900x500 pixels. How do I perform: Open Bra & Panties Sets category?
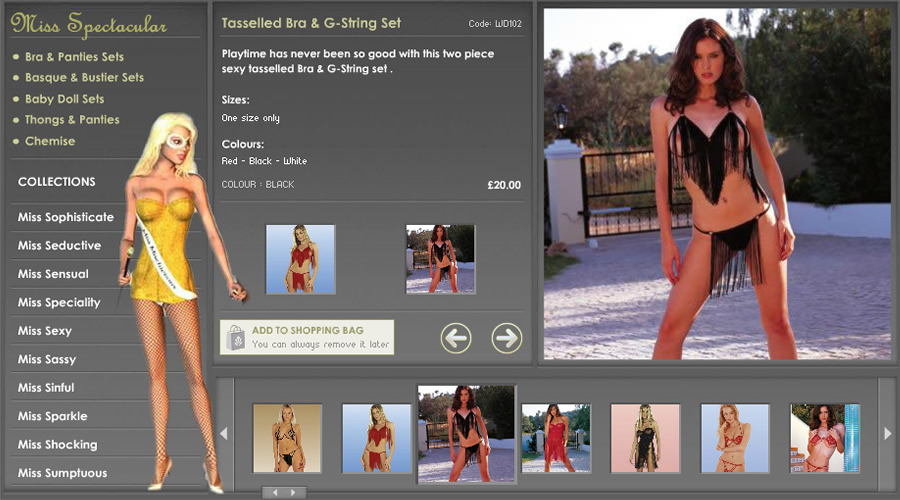click(74, 57)
